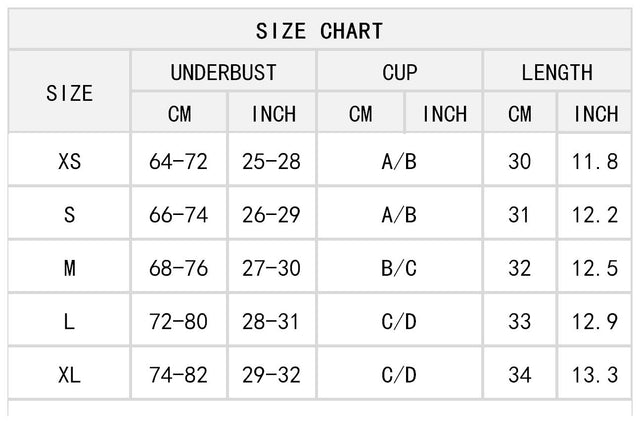Click the 72-80 underbust CM cell
This screenshot has width=640, height=423.
[x=179, y=322]
